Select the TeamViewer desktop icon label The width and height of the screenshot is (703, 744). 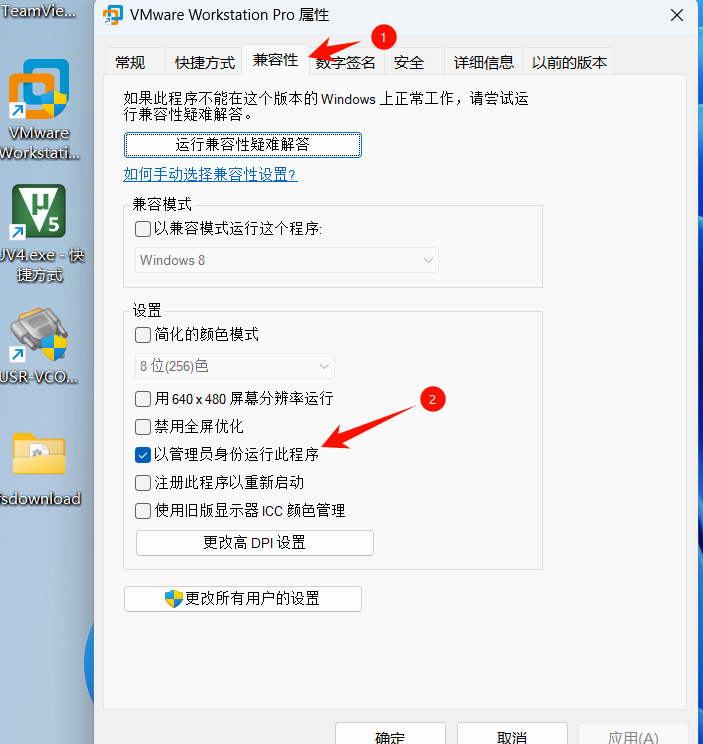(x=39, y=10)
